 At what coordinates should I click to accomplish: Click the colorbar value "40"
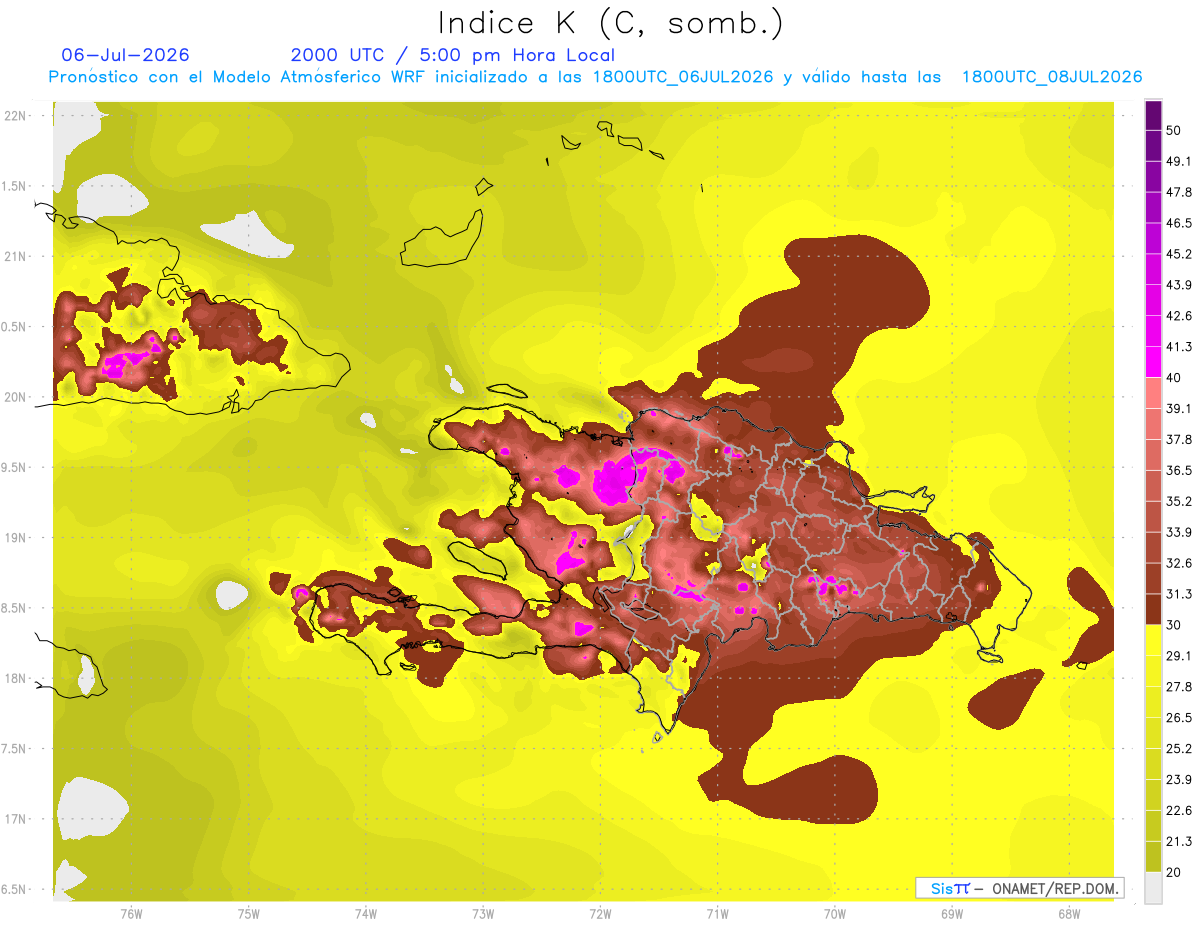pos(1173,378)
